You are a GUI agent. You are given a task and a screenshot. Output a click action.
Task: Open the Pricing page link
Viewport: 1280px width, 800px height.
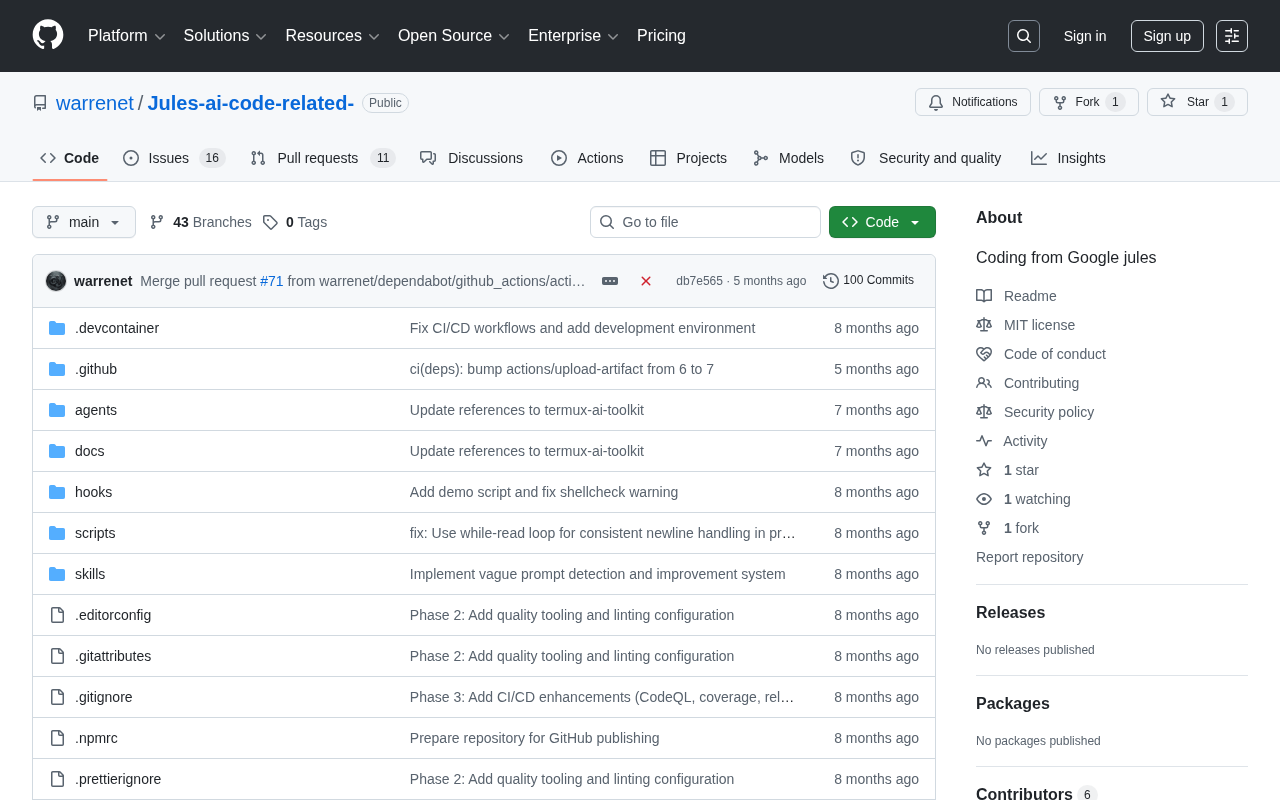pyautogui.click(x=661, y=36)
